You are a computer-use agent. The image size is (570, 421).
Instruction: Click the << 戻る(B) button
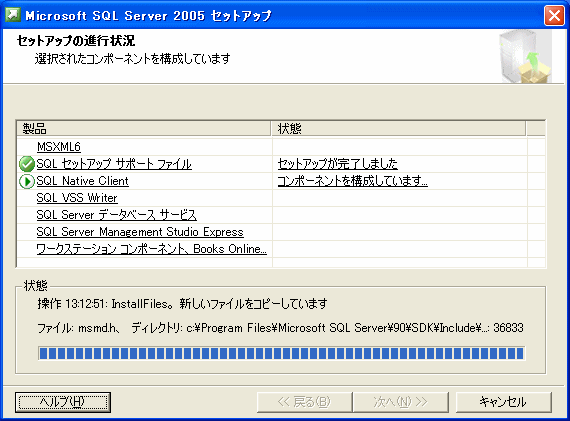coord(305,402)
